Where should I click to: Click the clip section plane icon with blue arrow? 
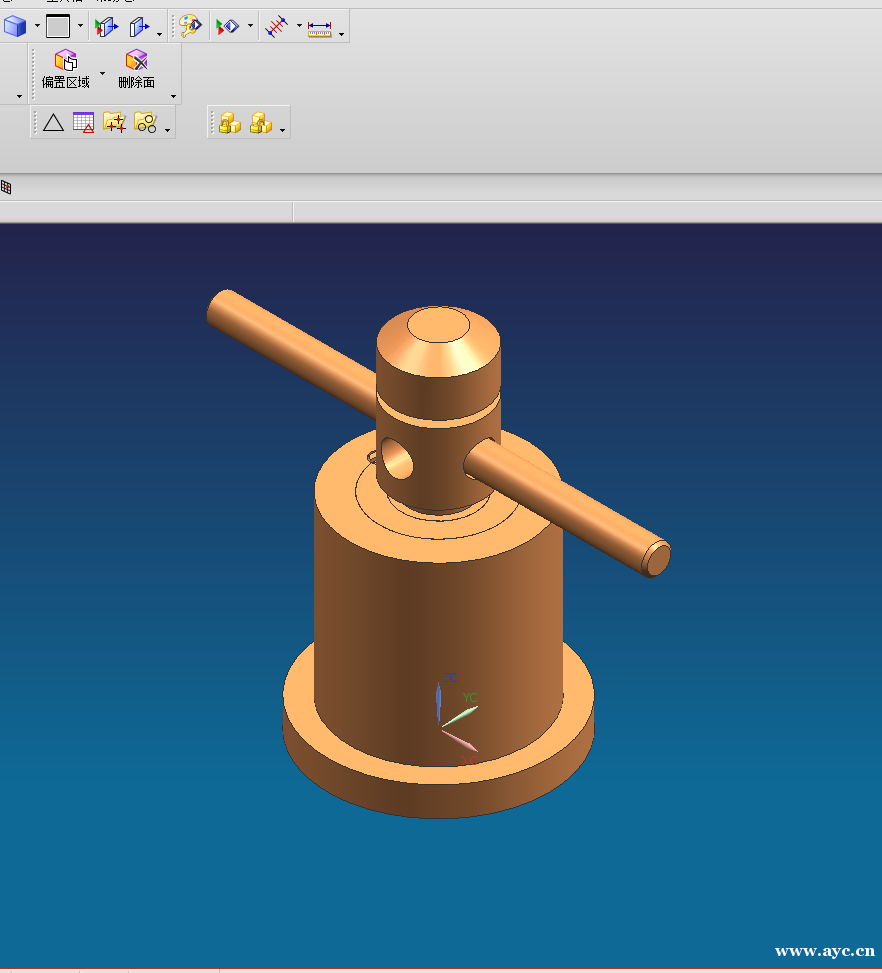[138, 27]
